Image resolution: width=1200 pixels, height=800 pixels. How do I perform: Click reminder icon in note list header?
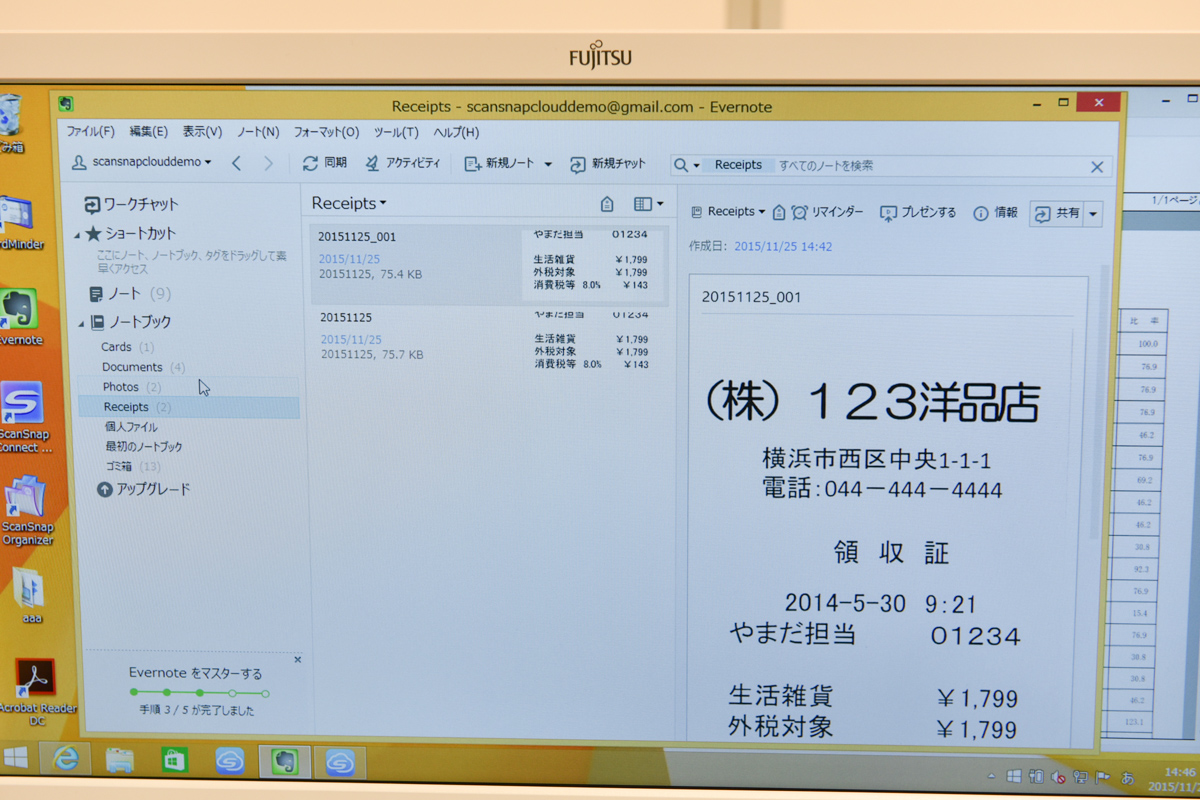607,204
